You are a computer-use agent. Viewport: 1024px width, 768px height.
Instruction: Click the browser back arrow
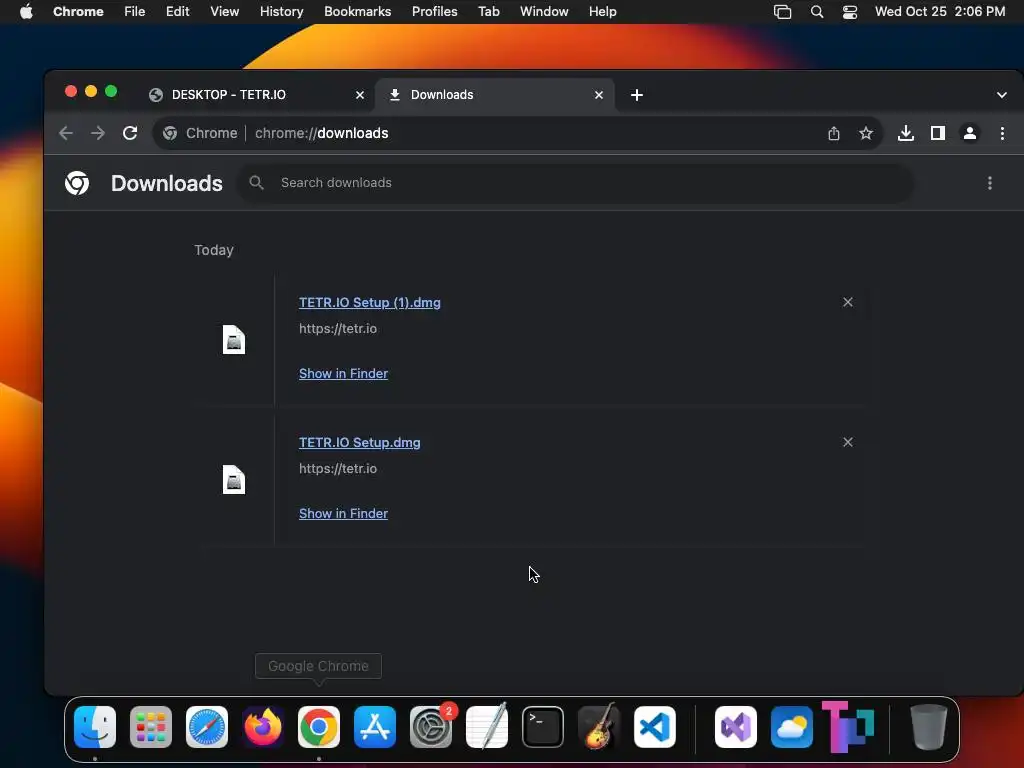[65, 133]
